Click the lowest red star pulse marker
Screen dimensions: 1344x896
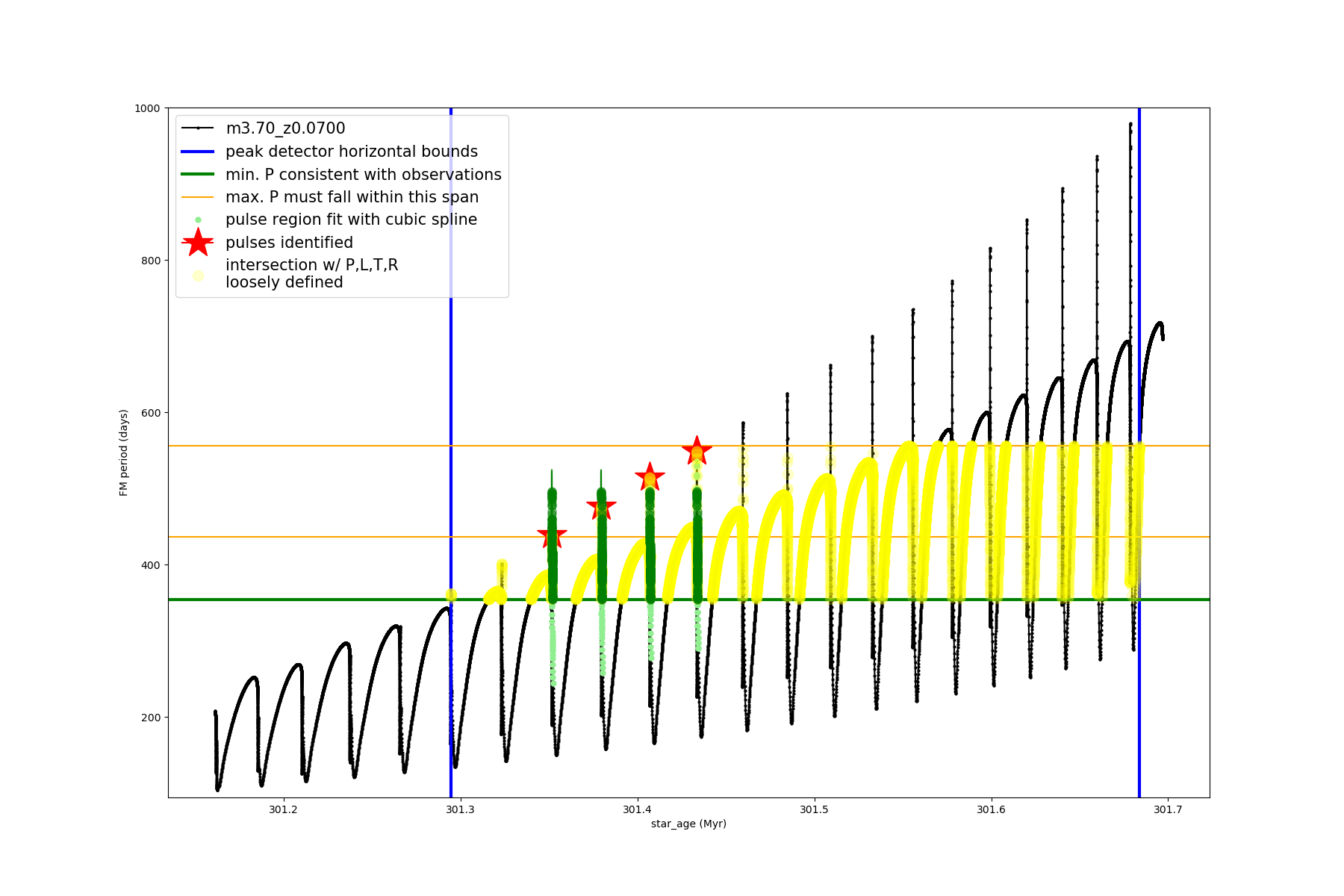point(553,535)
